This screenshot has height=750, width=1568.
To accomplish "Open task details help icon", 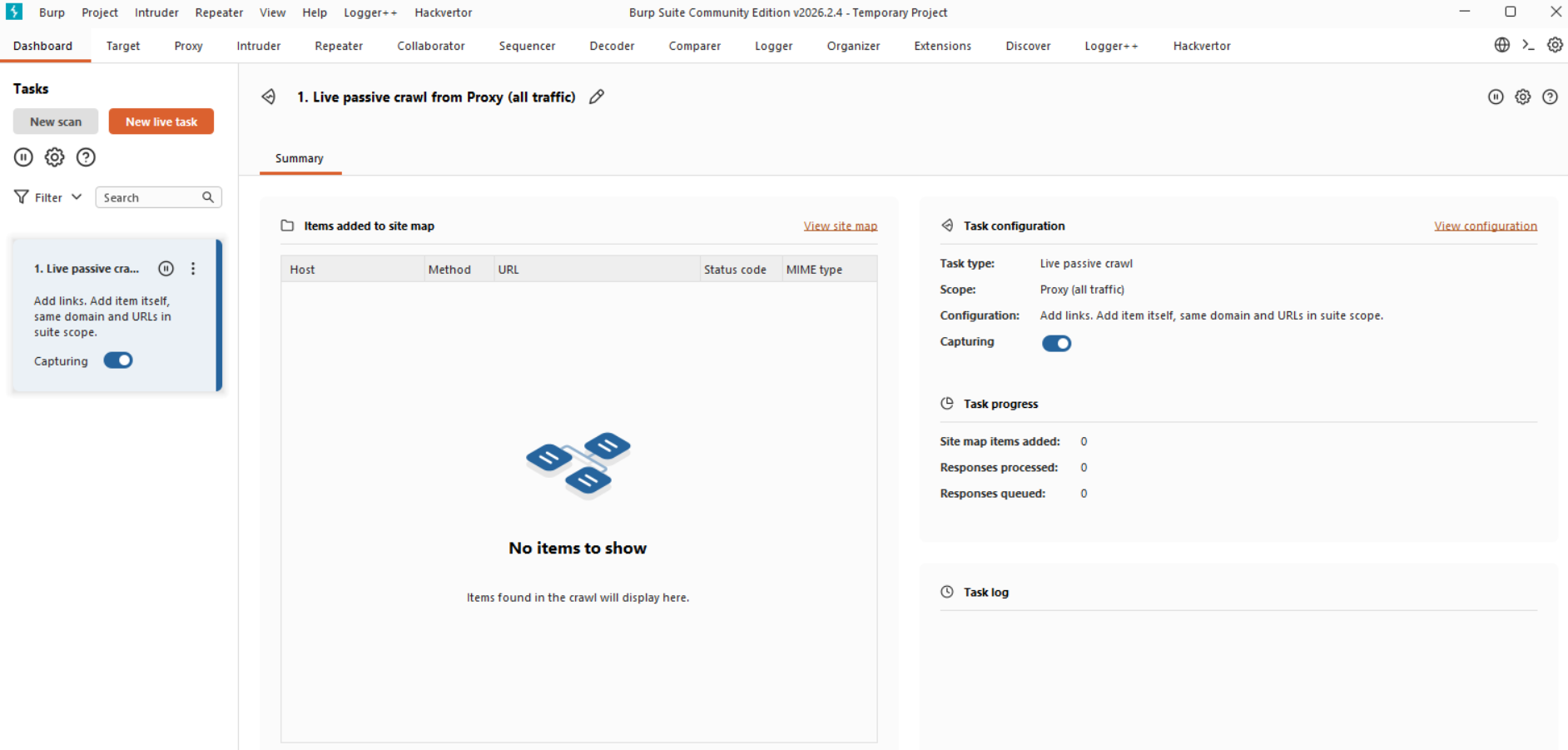I will [1550, 97].
